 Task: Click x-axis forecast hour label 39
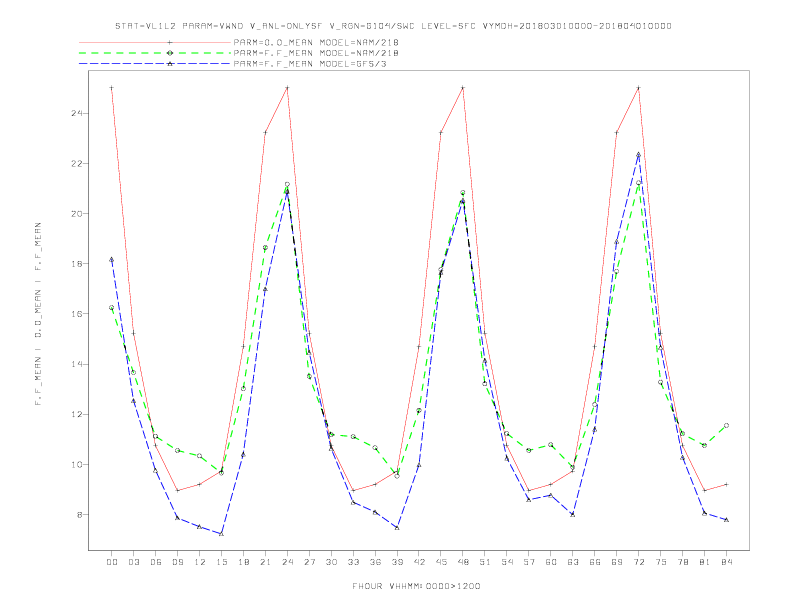click(x=397, y=562)
